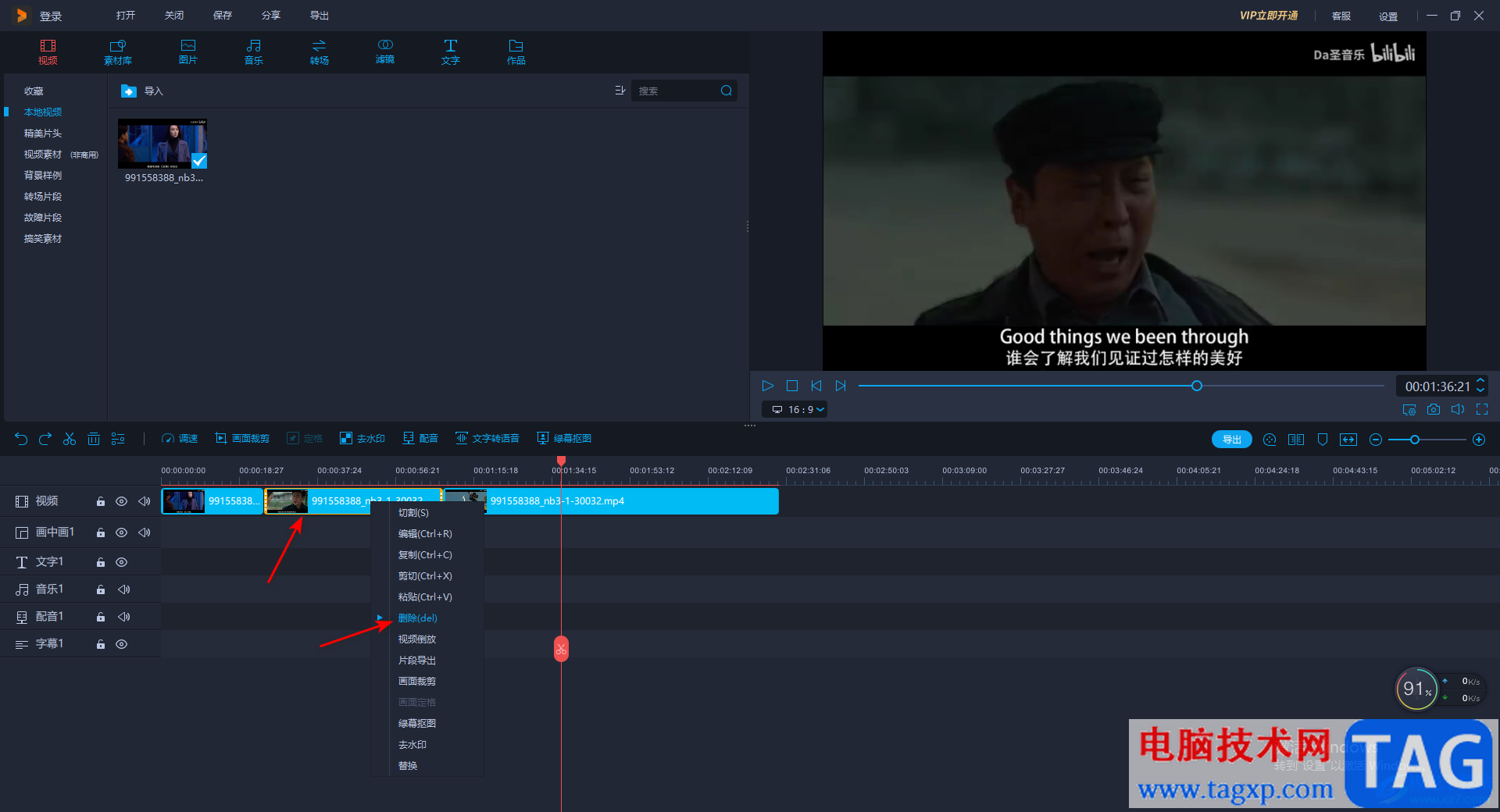
Task: Open the 去水印 watermark removal tool
Action: tap(362, 439)
